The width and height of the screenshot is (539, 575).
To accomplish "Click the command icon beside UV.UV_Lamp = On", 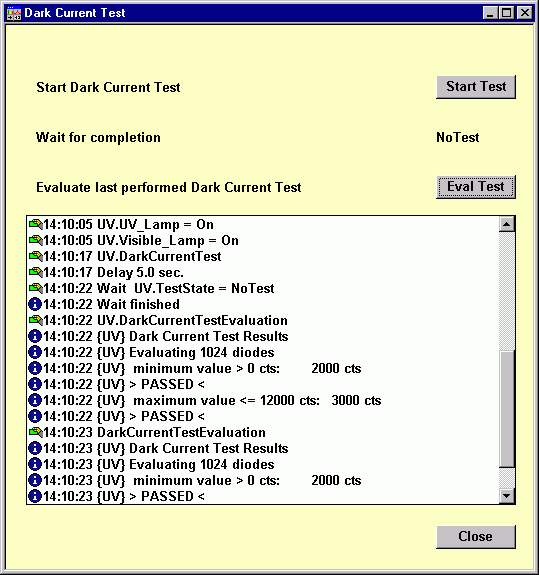I will coord(36,224).
